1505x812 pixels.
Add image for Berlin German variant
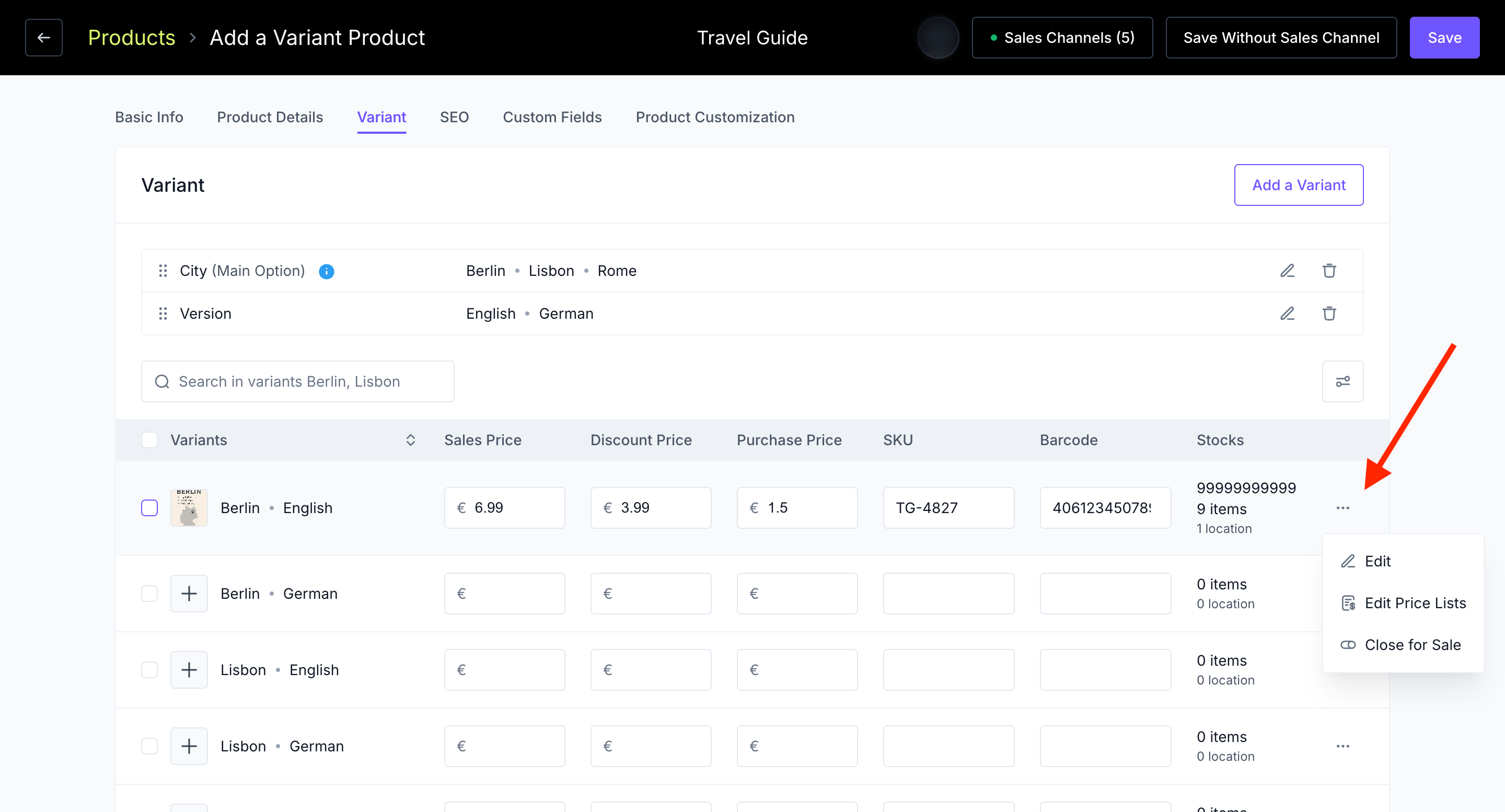click(189, 594)
